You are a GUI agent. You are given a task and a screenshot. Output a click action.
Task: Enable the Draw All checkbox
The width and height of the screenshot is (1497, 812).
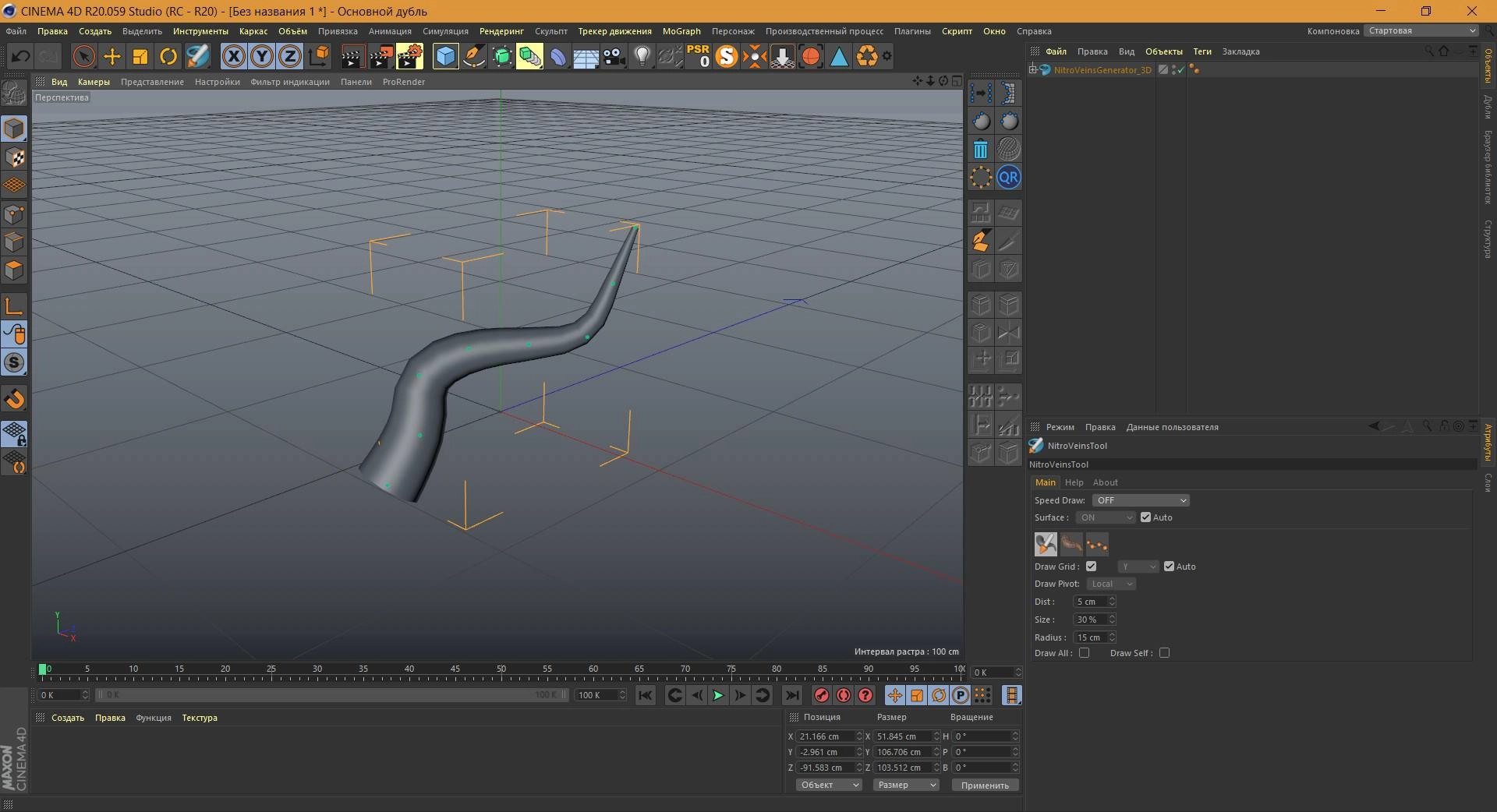1084,653
